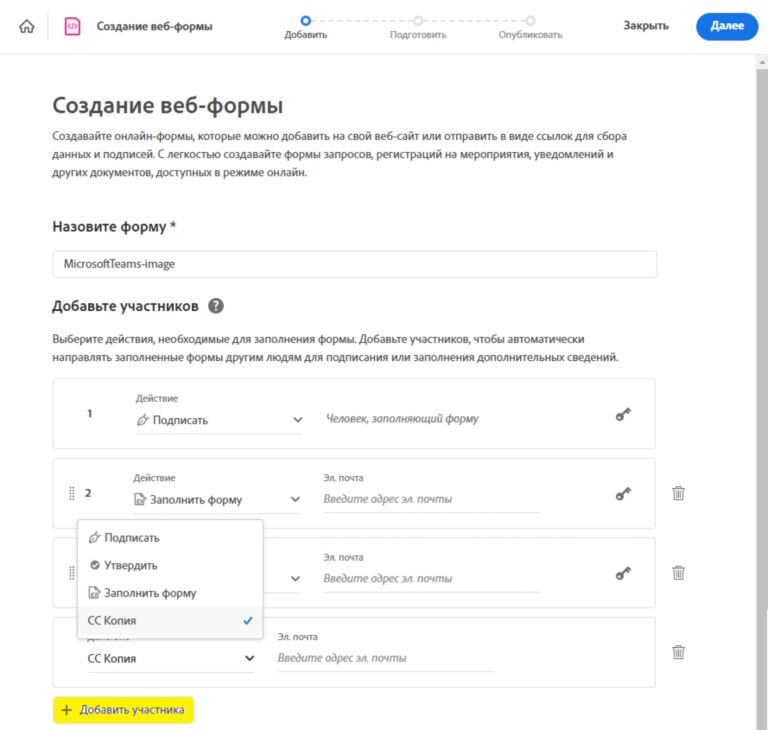Delete third participant with trash icon
Image resolution: width=768 pixels, height=730 pixels.
(678, 573)
